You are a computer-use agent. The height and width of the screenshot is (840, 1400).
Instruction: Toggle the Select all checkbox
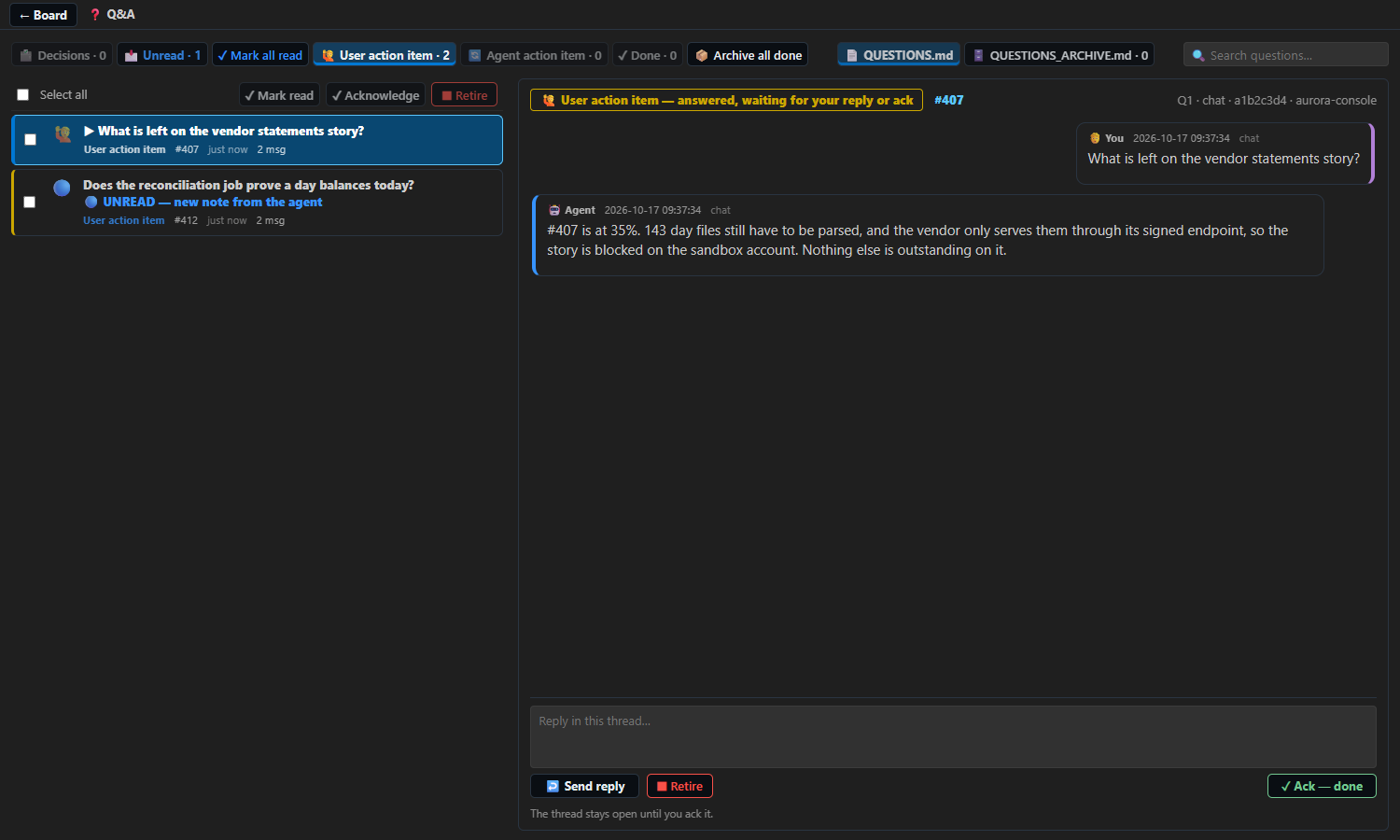coord(23,95)
